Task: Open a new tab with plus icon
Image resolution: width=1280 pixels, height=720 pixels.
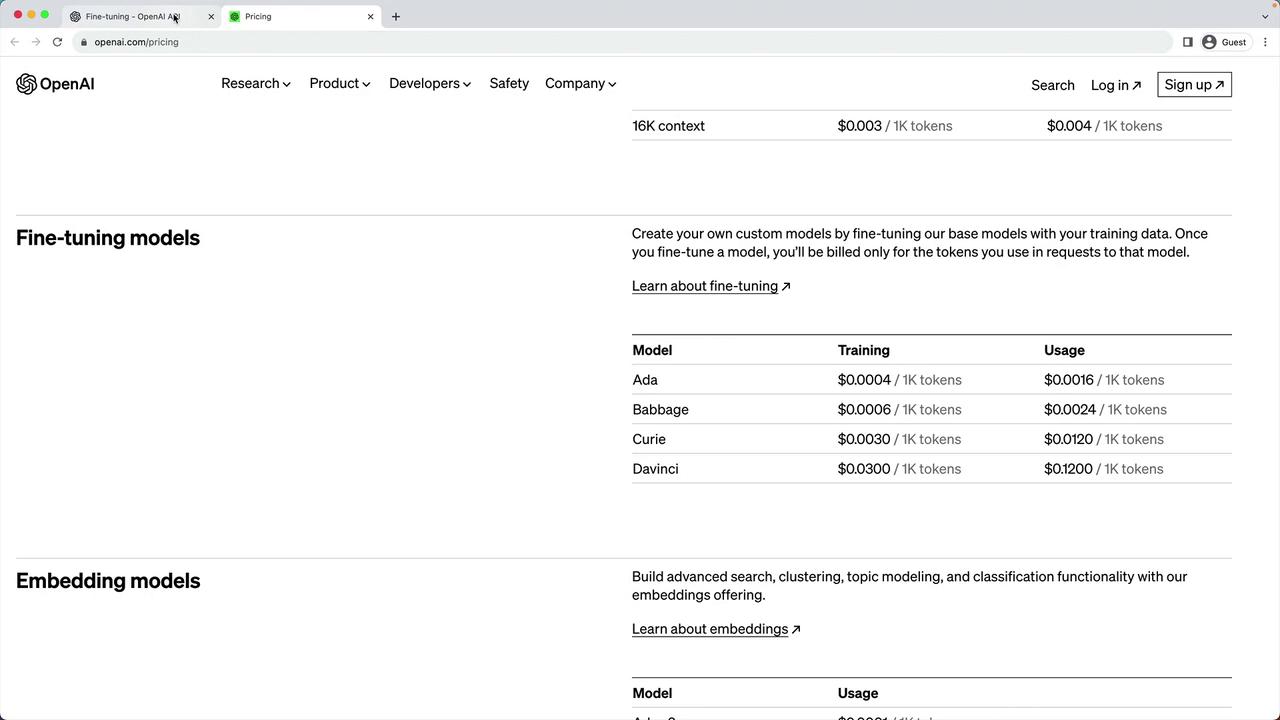Action: tap(396, 16)
